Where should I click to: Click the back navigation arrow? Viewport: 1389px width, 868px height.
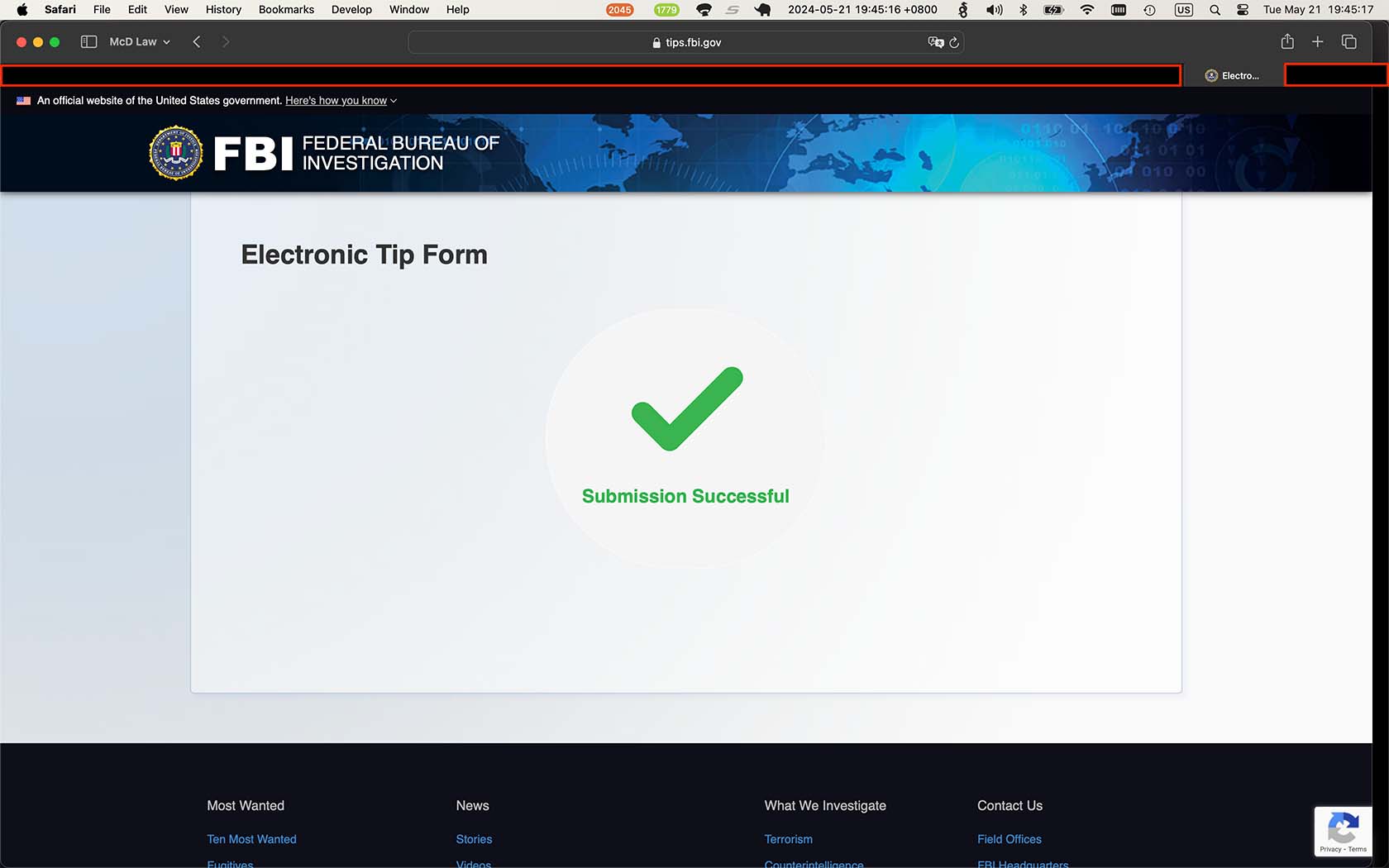[197, 42]
